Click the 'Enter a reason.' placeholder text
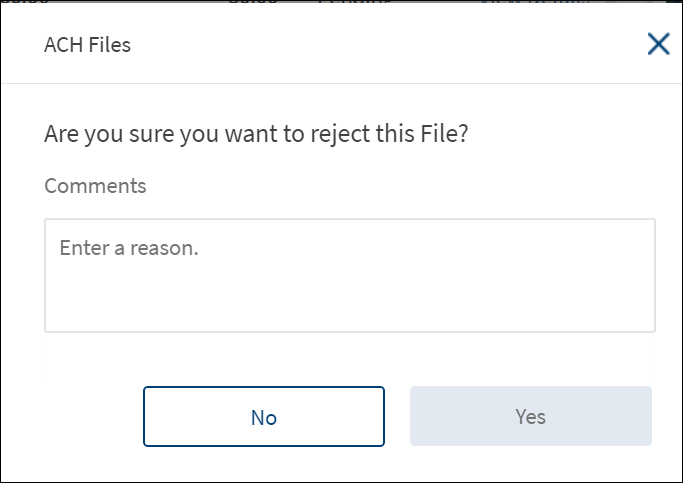The height and width of the screenshot is (483, 683). 129,247
